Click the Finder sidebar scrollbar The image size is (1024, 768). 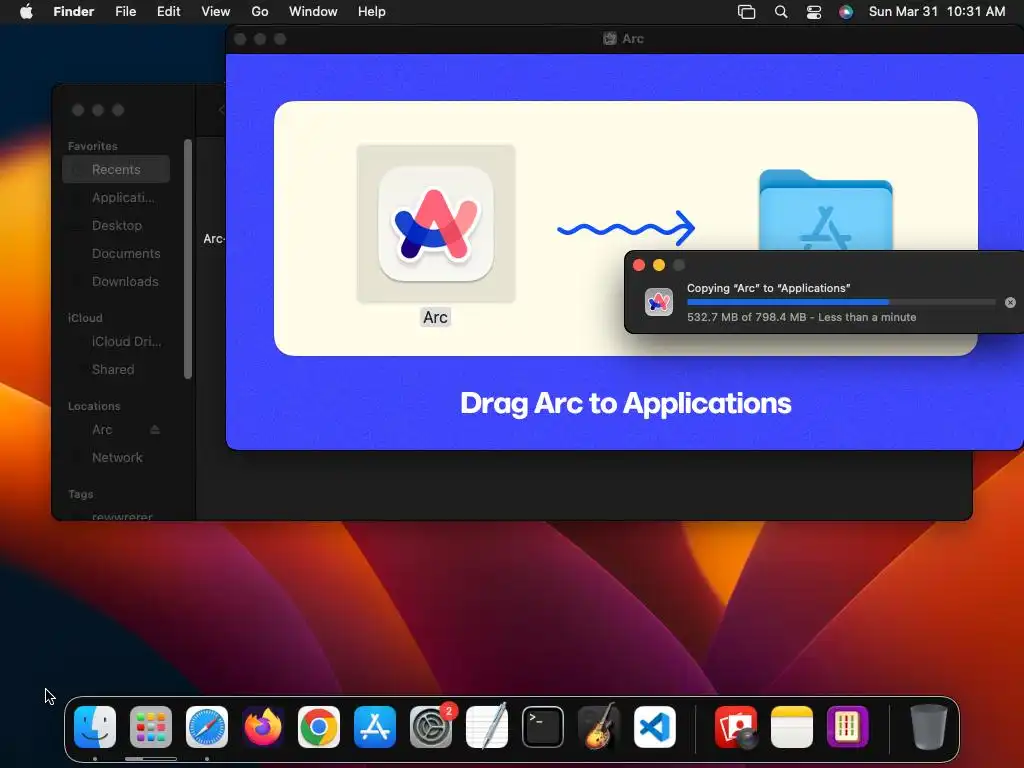[188, 259]
